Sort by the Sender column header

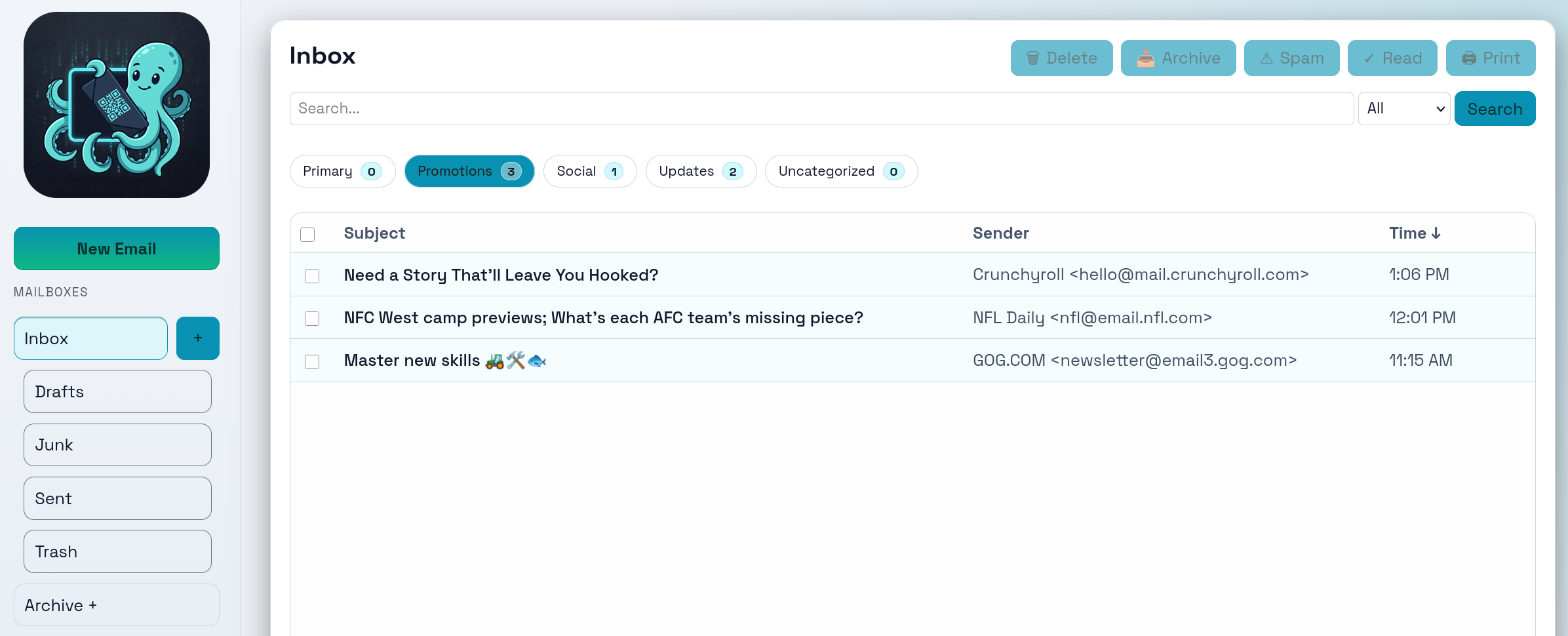coord(1000,233)
